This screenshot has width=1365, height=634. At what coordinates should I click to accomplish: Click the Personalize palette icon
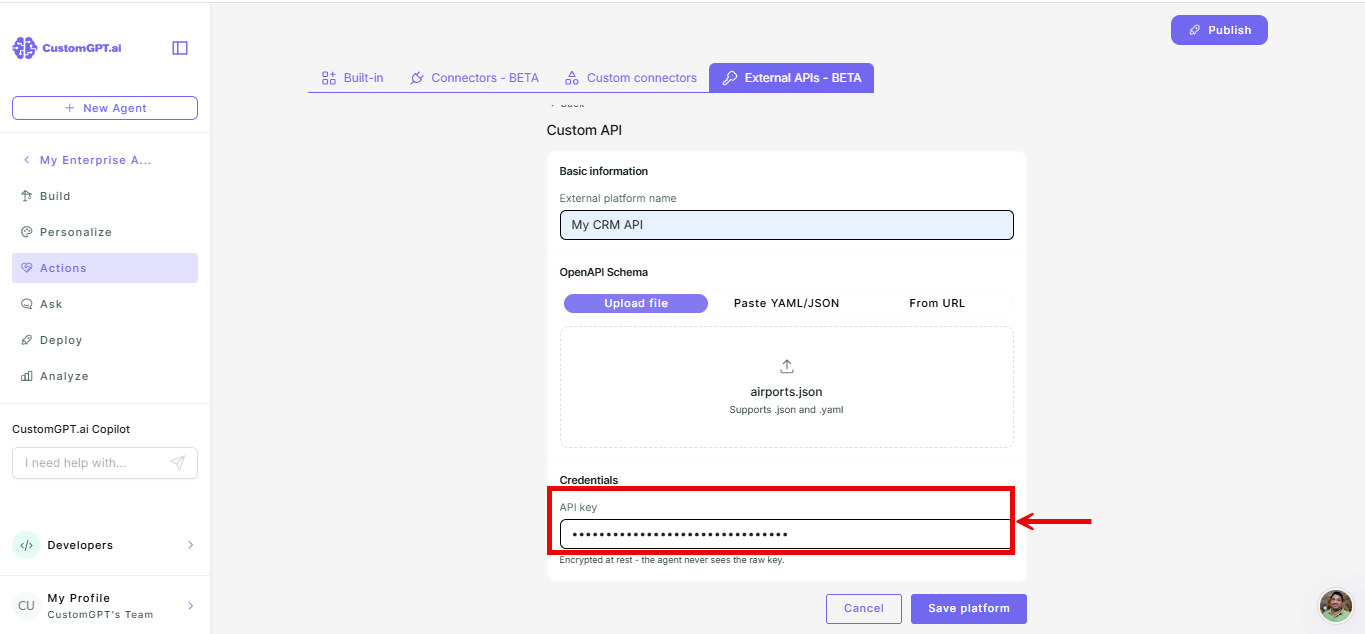pyautogui.click(x=27, y=232)
